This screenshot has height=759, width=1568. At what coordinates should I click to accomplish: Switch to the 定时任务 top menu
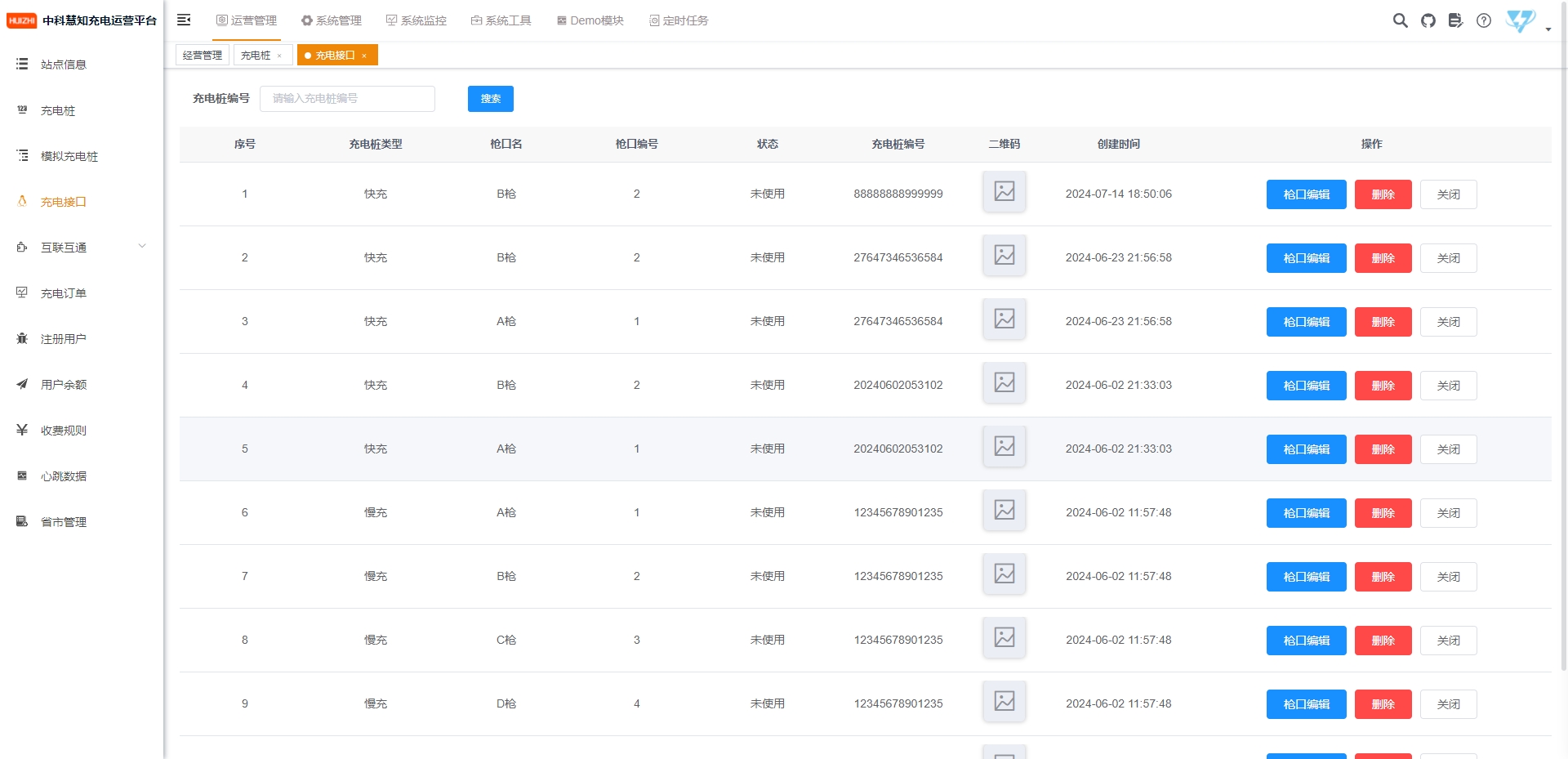pyautogui.click(x=679, y=20)
